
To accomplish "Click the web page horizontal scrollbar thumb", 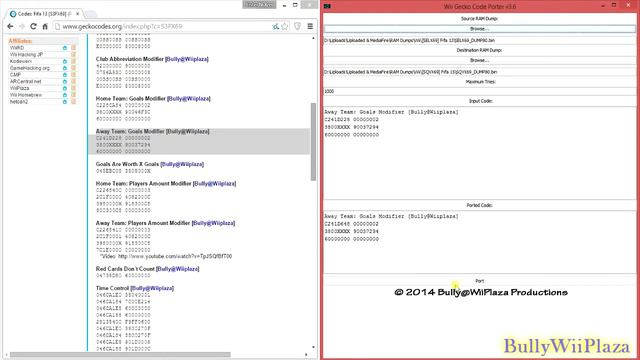I will click(x=120, y=355).
